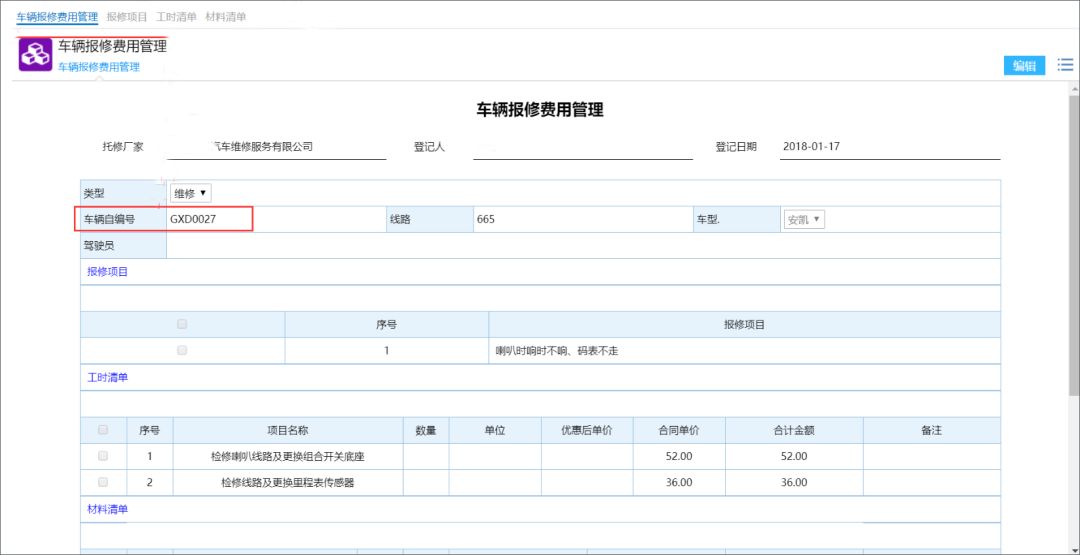Viewport: 1080px width, 555px height.
Task: Open the list menu icon beside 编辑
Action: click(x=1065, y=65)
